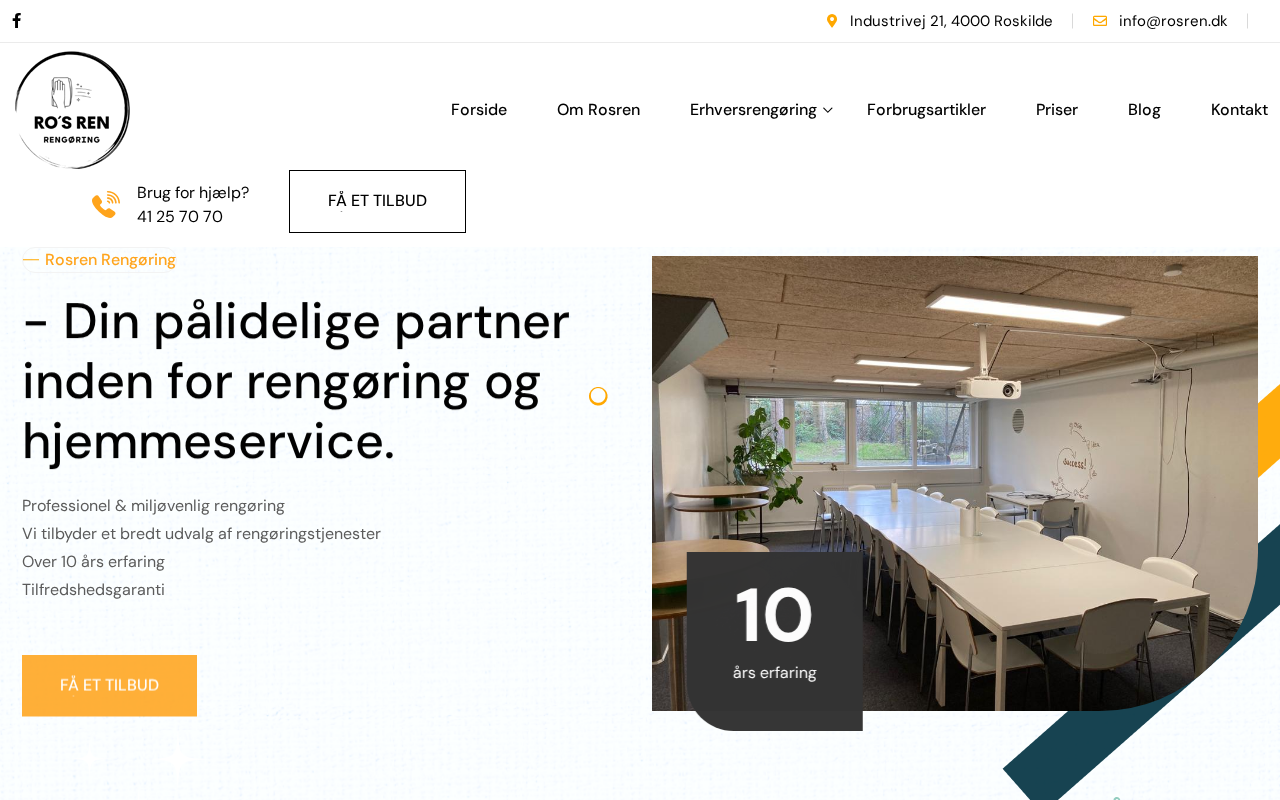Click the envelope email icon
1280x800 pixels.
(x=1100, y=21)
